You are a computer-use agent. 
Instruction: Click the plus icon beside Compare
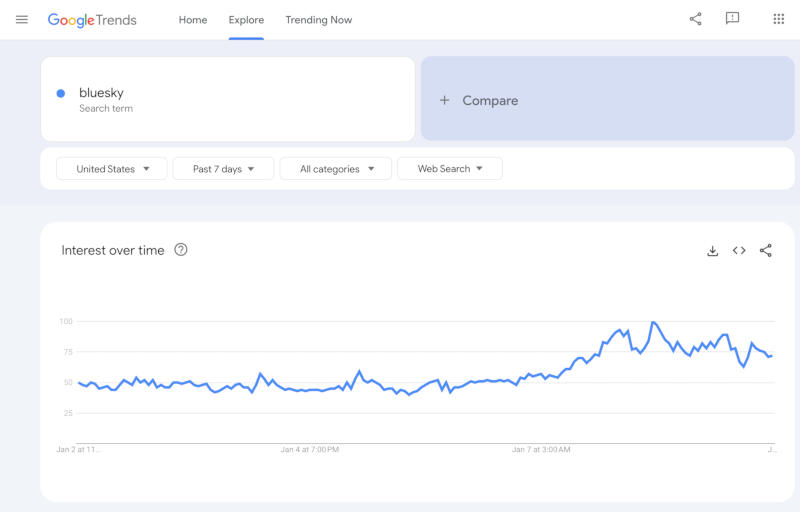tap(445, 100)
